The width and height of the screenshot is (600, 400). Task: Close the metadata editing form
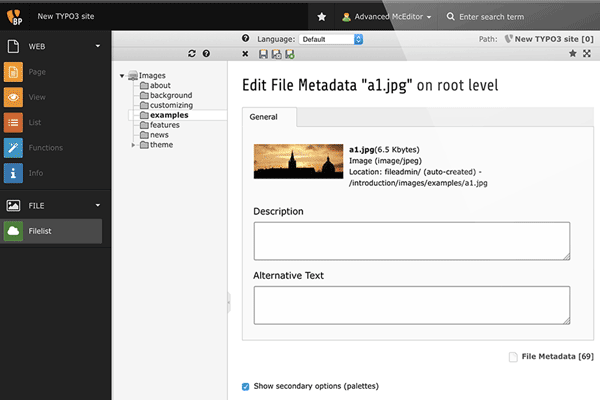click(246, 53)
